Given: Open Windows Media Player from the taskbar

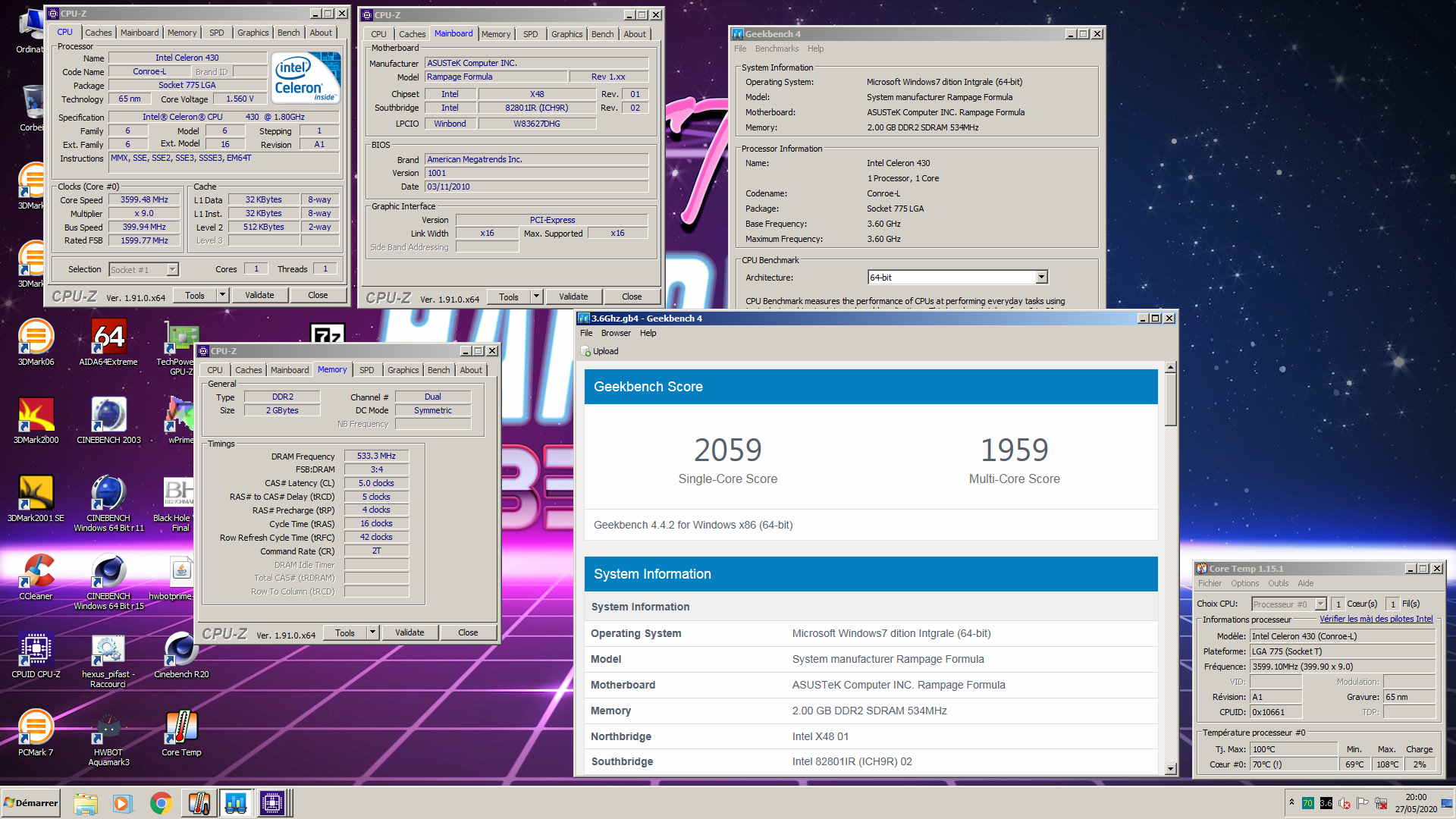Looking at the screenshot, I should point(123,803).
